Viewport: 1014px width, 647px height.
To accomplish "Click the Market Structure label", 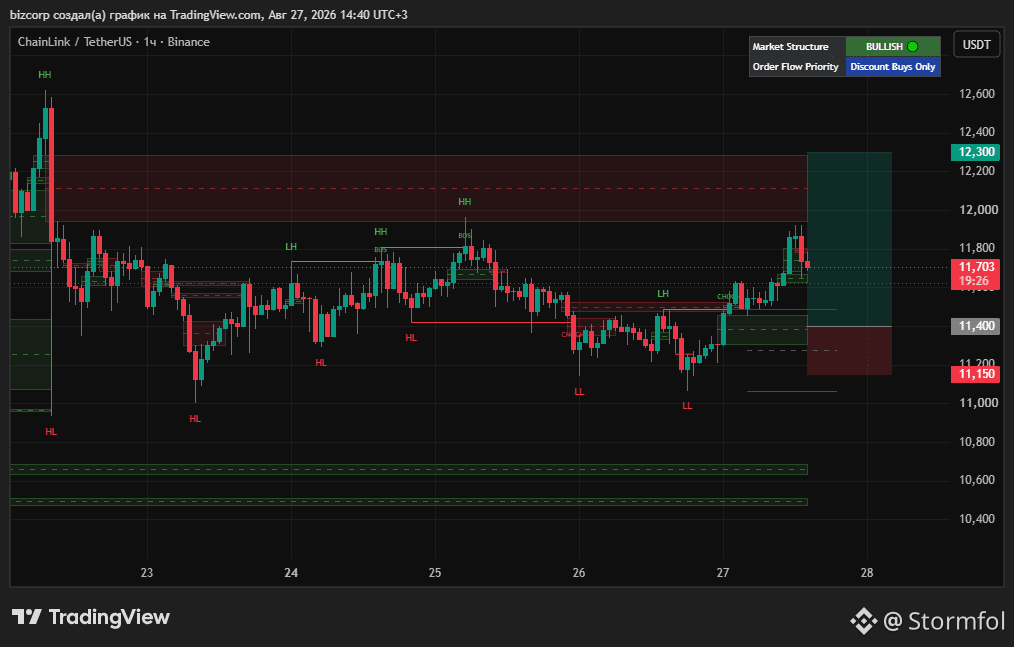I will (790, 47).
